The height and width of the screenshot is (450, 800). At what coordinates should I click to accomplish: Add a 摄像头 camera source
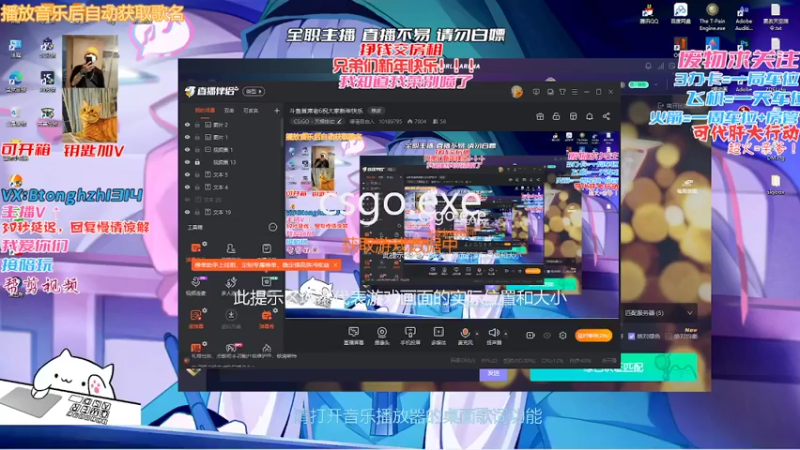pyautogui.click(x=382, y=336)
